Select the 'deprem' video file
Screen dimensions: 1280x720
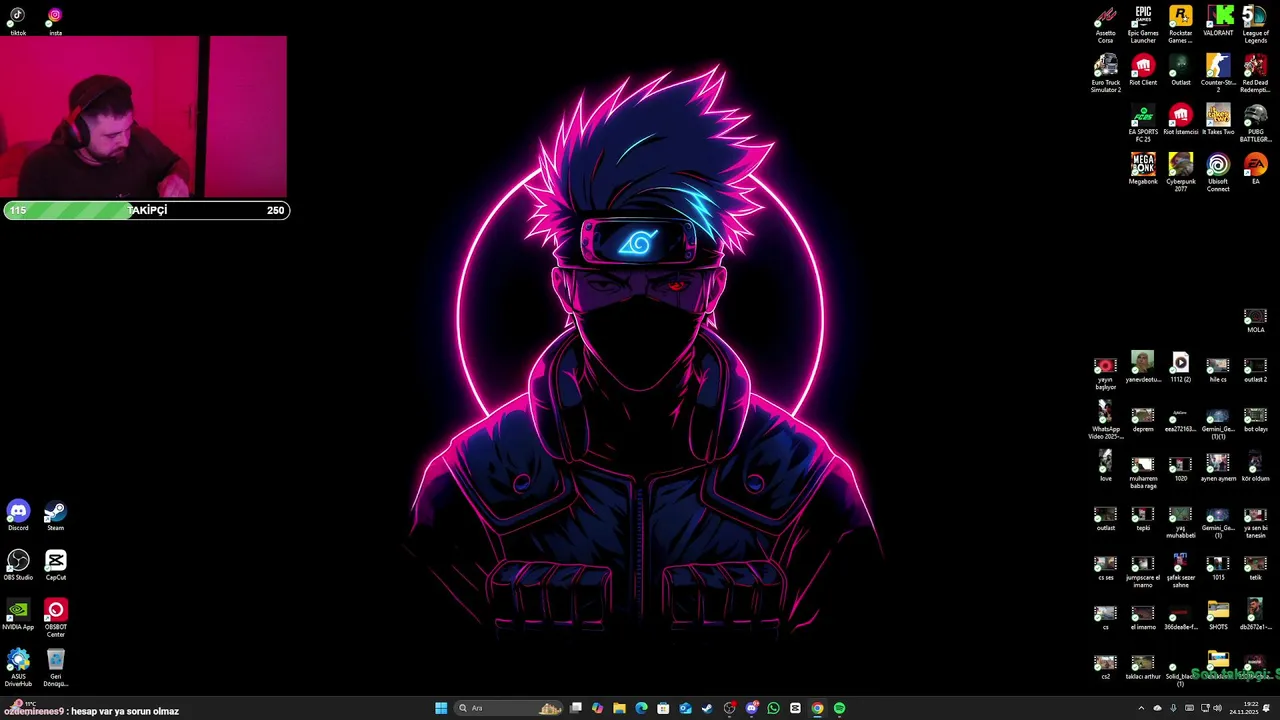tap(1143, 419)
